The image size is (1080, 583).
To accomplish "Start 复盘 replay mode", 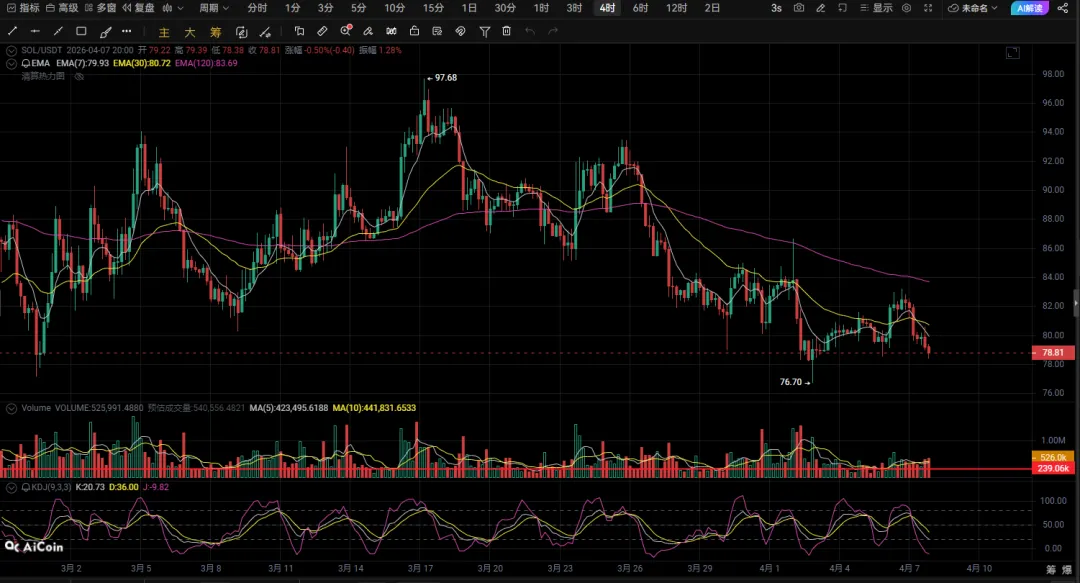I will pyautogui.click(x=138, y=8).
